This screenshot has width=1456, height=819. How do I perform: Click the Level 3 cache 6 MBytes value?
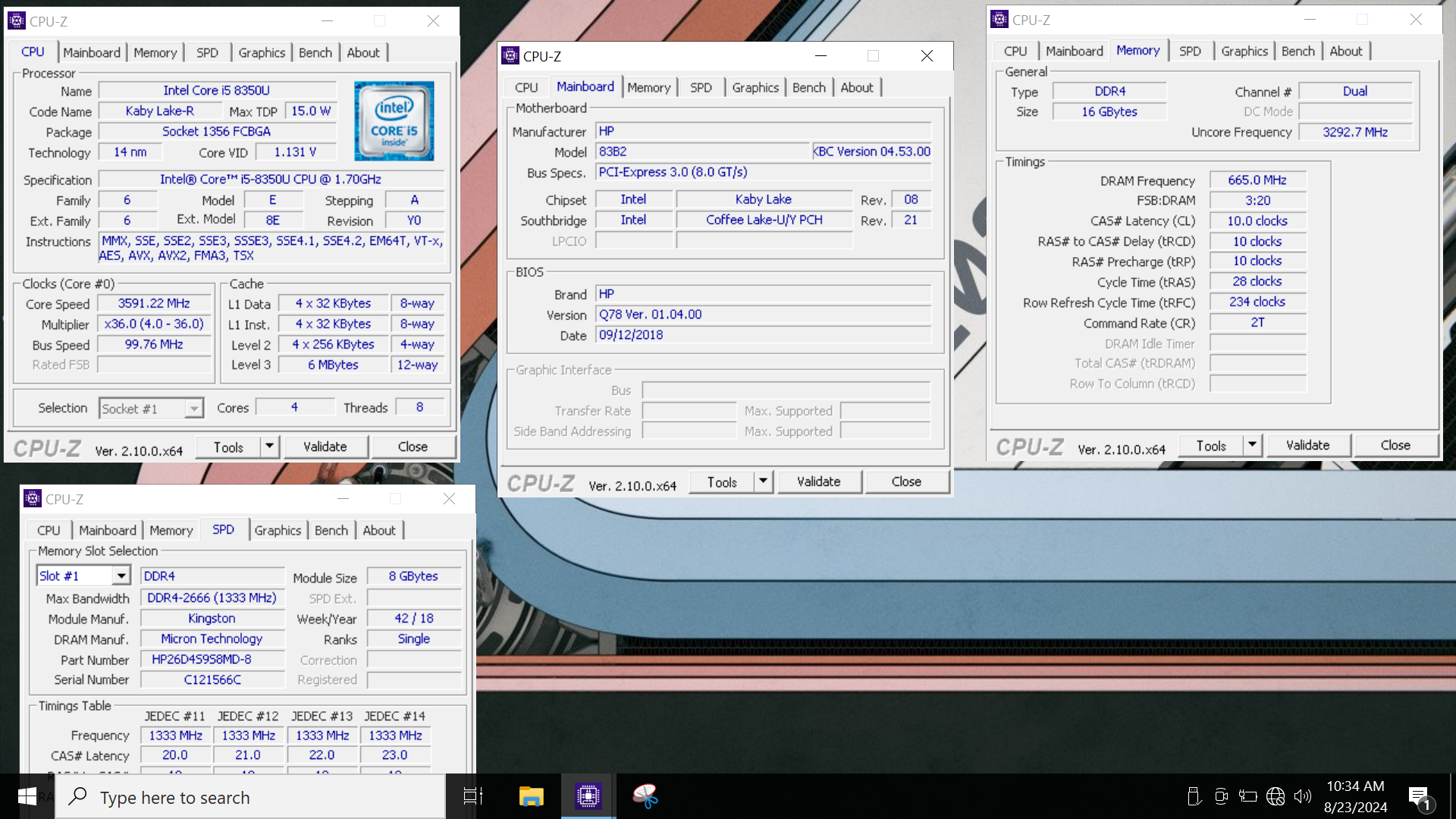tap(333, 365)
